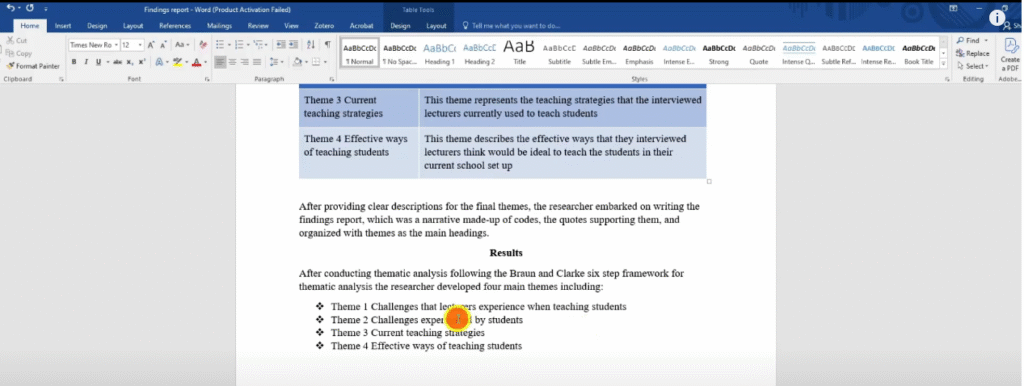
Task: Open Text Effects and Typography
Action: click(159, 62)
